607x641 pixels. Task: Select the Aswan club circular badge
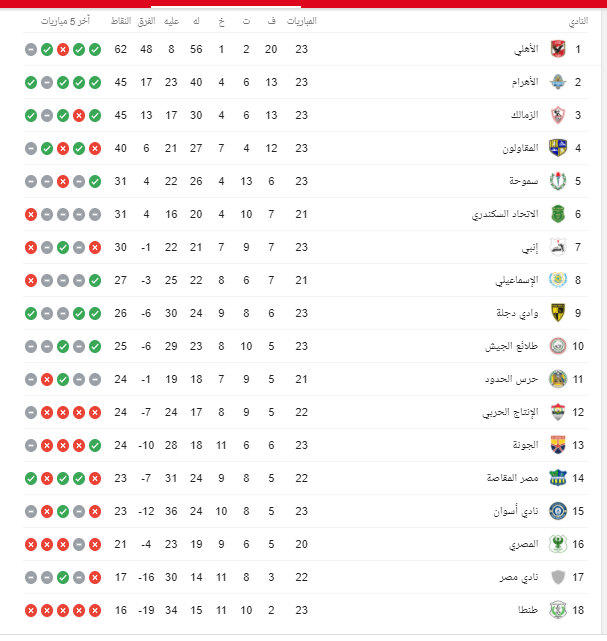[558, 511]
